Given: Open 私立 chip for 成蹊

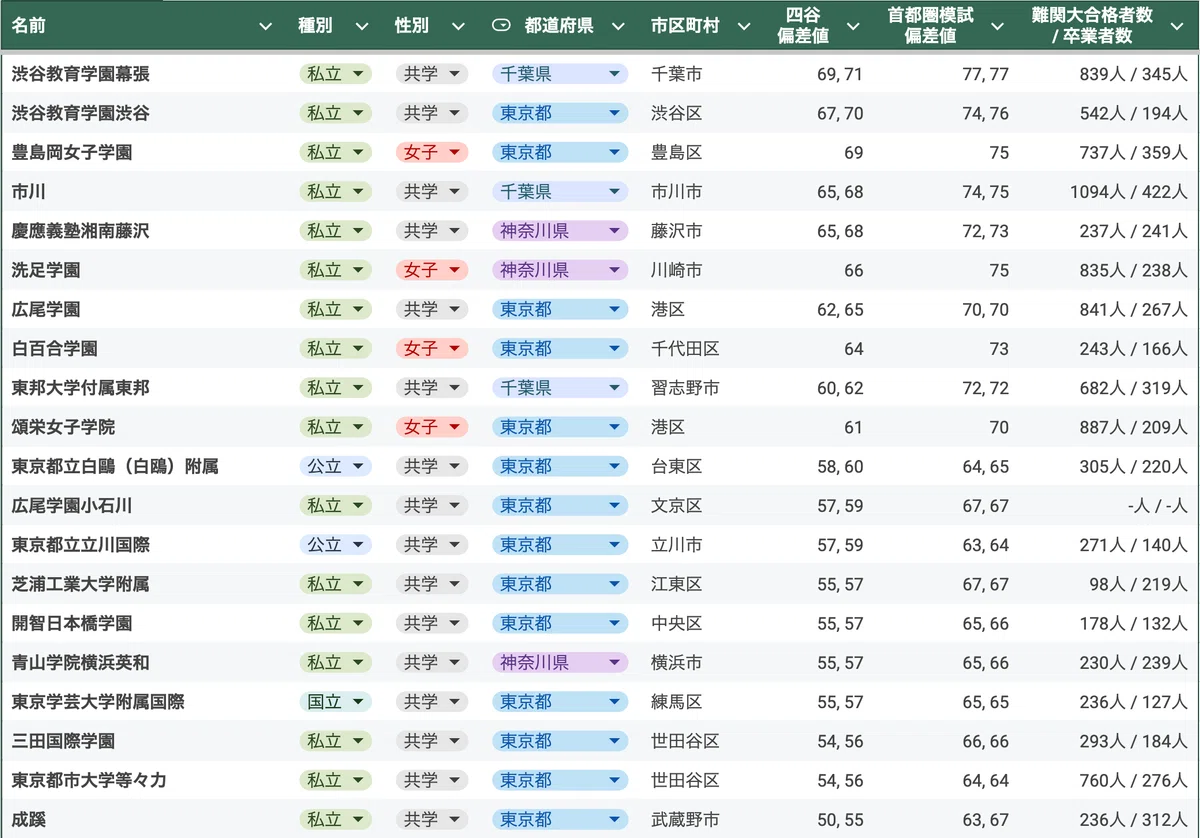Looking at the screenshot, I should click(335, 819).
